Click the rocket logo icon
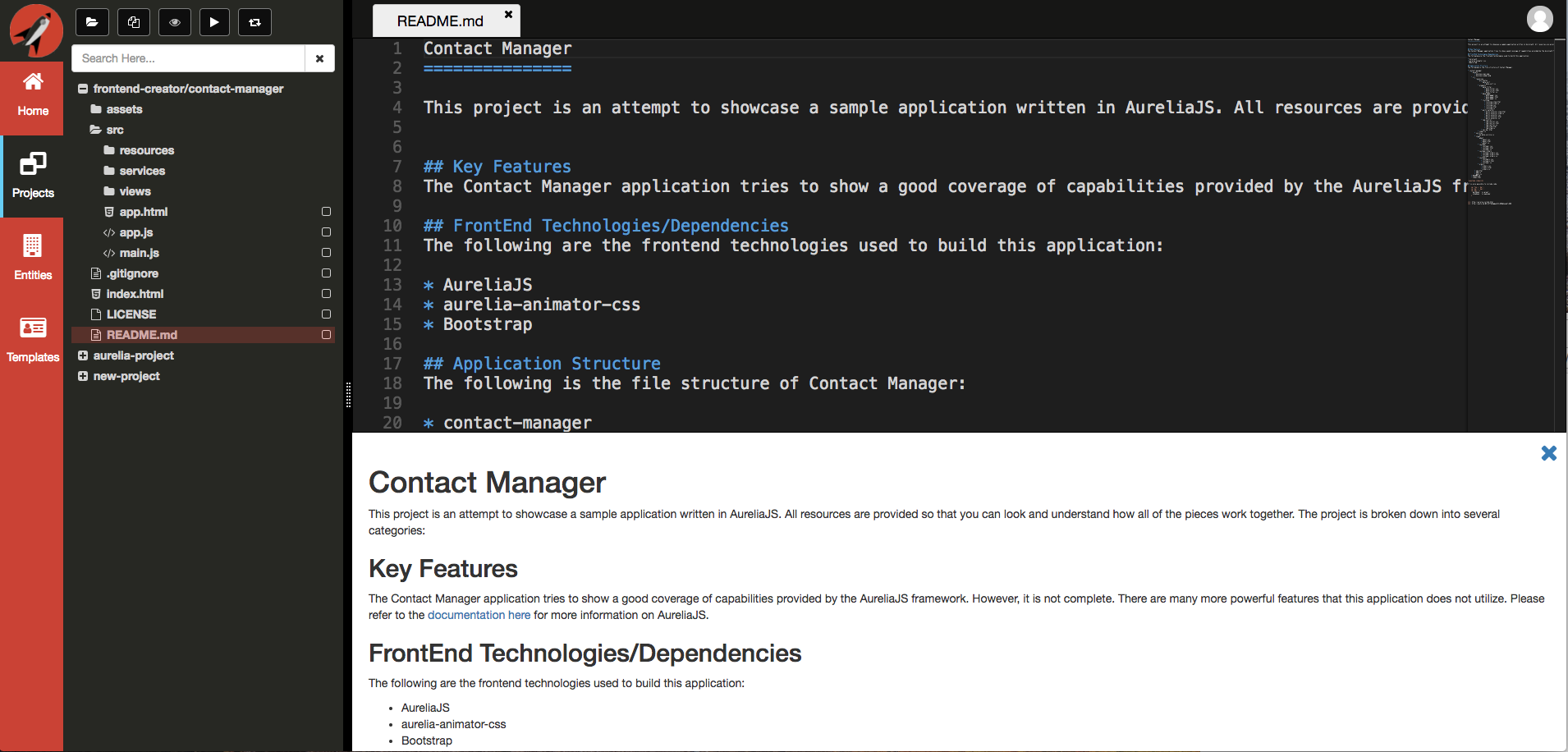The image size is (1568, 752). [x=35, y=30]
